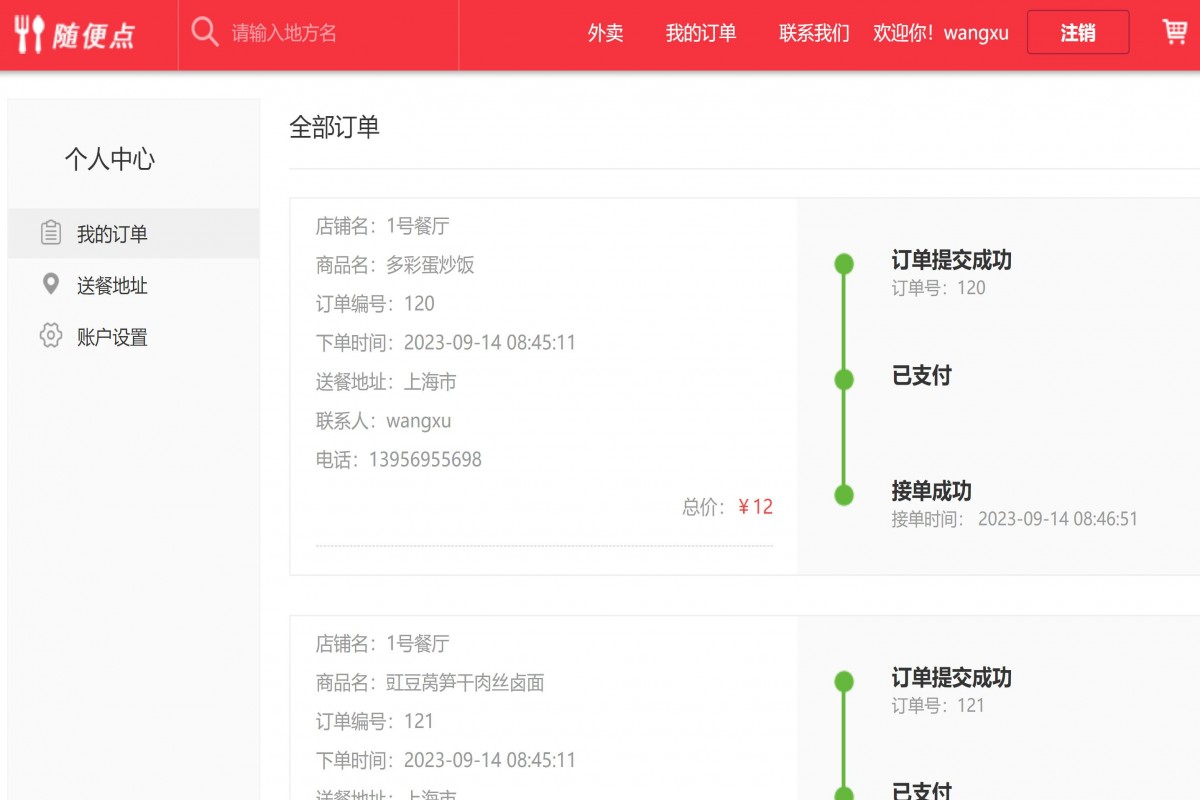This screenshot has height=800, width=1200.
Task: Open the 联系我们 menu item
Action: tap(812, 33)
